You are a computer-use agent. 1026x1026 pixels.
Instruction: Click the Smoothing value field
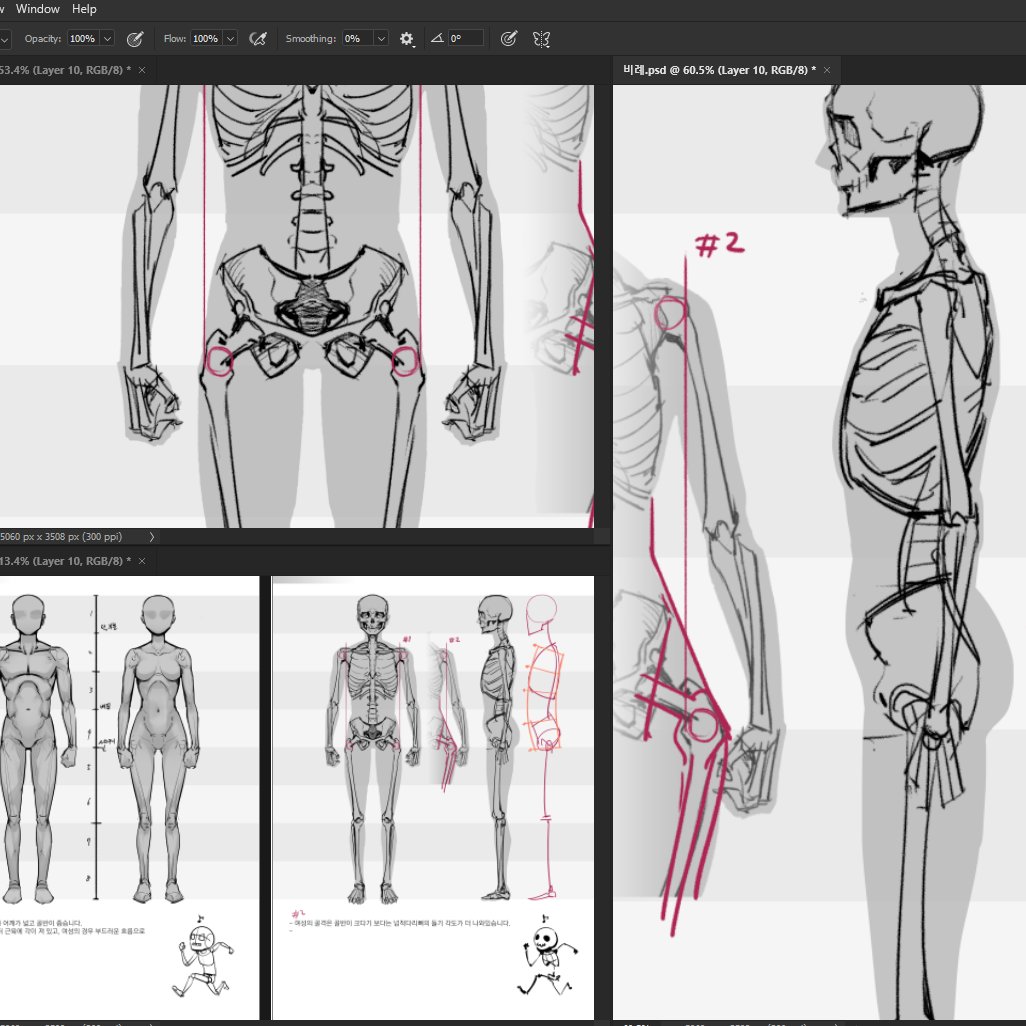pos(357,39)
